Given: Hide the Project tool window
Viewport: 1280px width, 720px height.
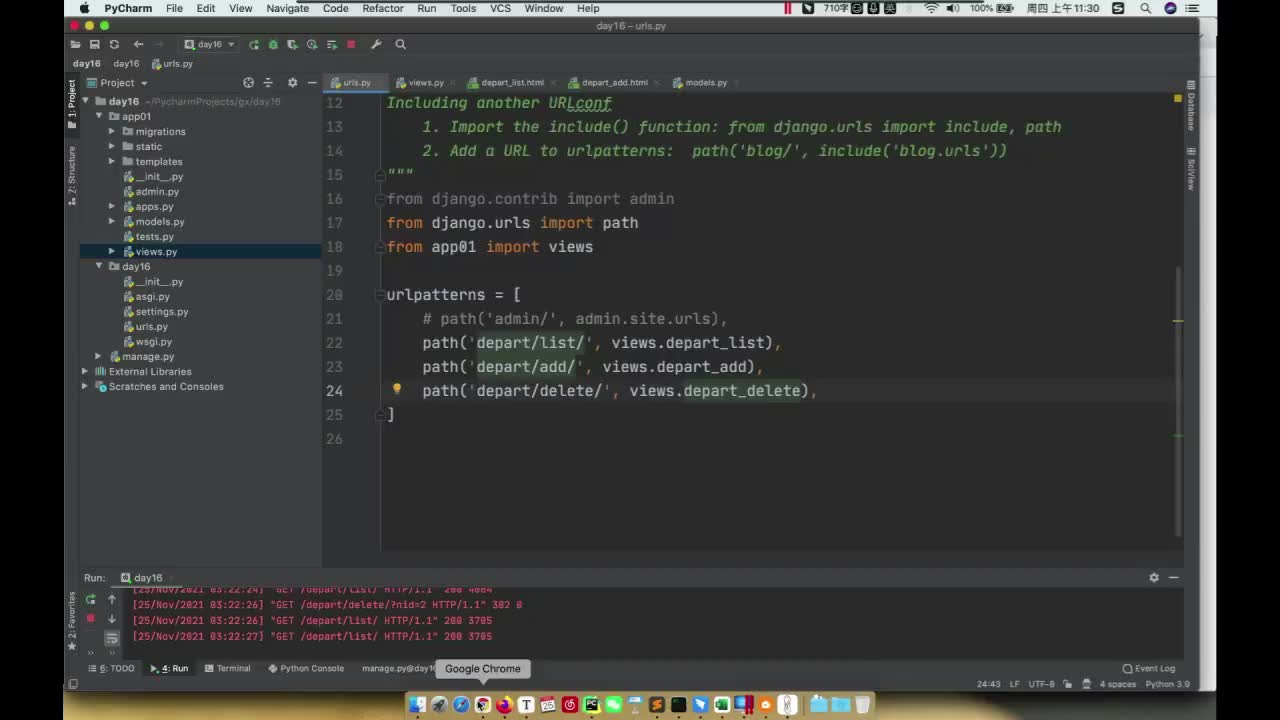Looking at the screenshot, I should tap(312, 82).
